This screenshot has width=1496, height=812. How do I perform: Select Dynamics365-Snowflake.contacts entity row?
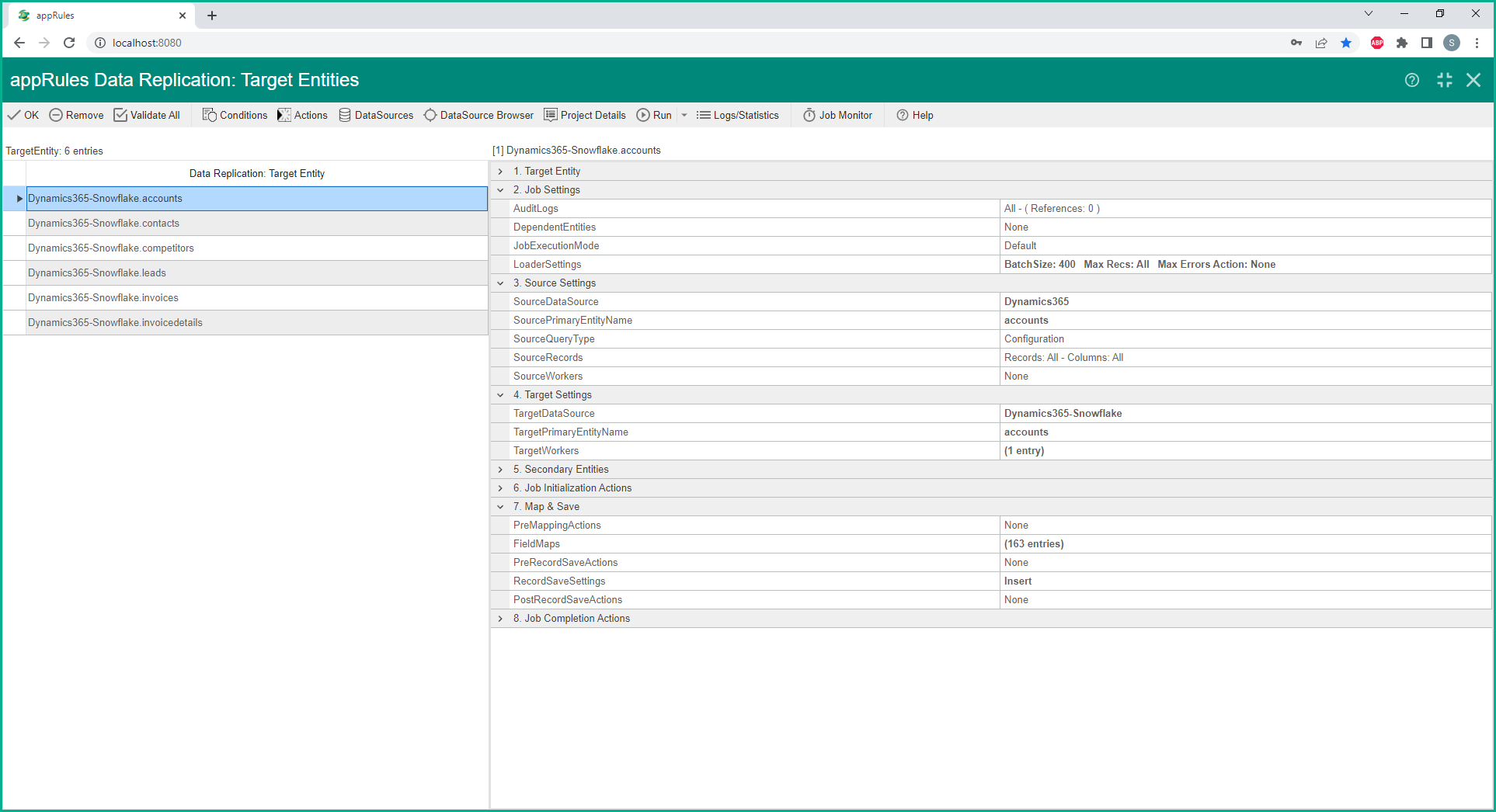pyautogui.click(x=103, y=224)
